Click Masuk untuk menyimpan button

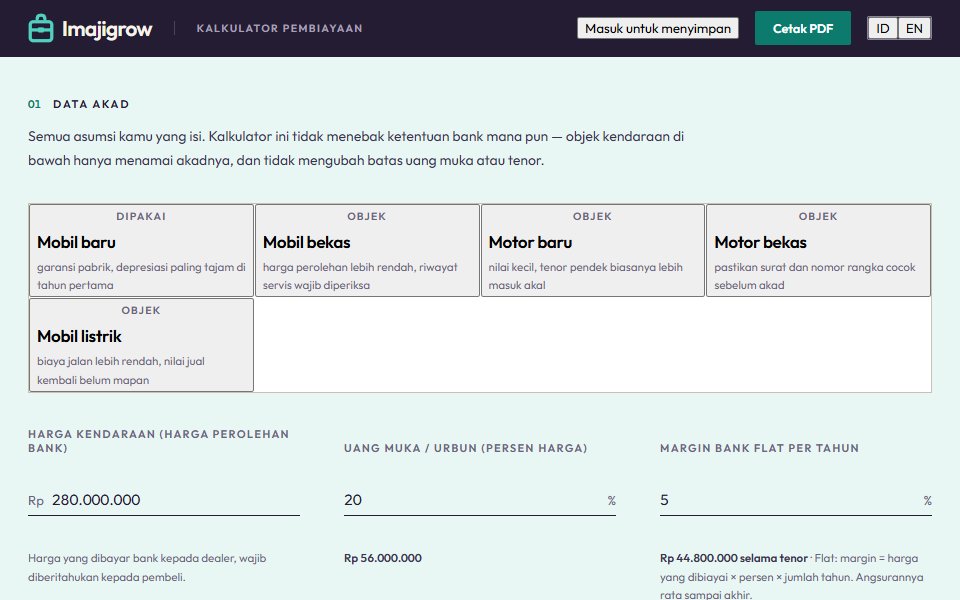tap(658, 28)
